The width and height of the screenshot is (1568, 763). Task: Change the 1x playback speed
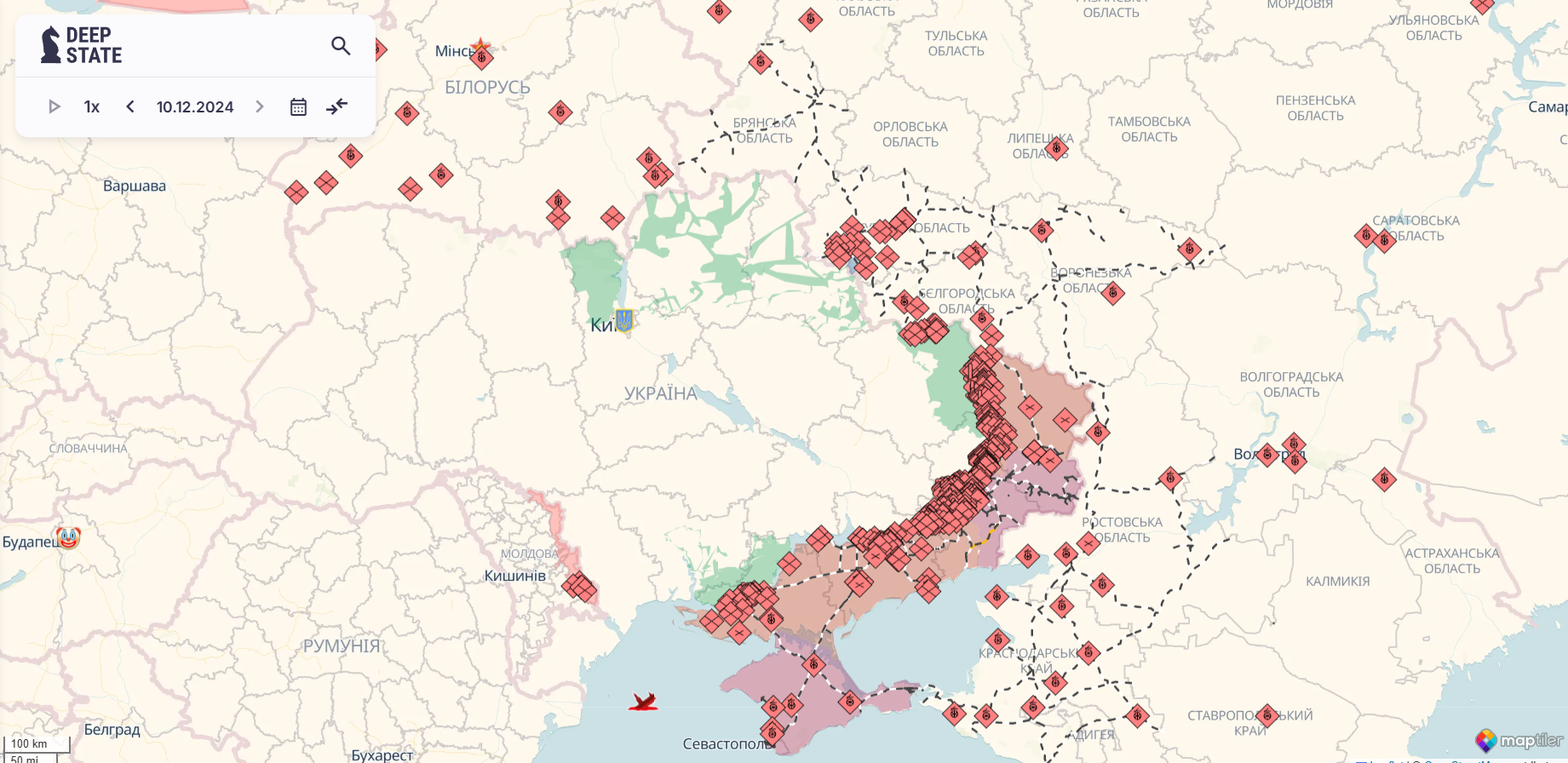click(x=92, y=106)
